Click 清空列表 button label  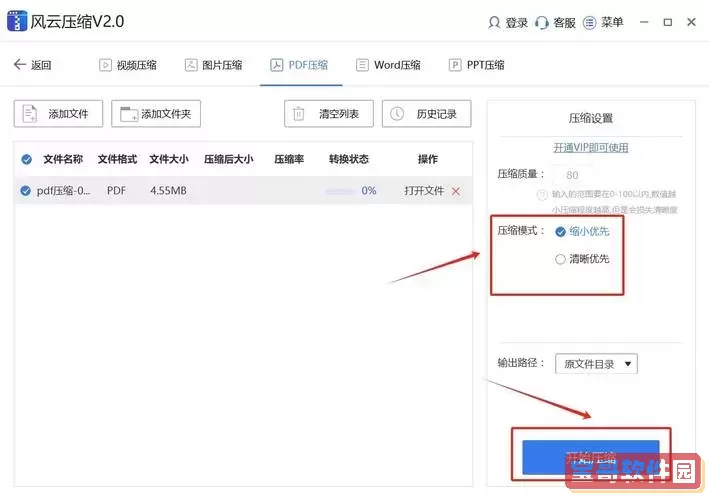tap(339, 114)
